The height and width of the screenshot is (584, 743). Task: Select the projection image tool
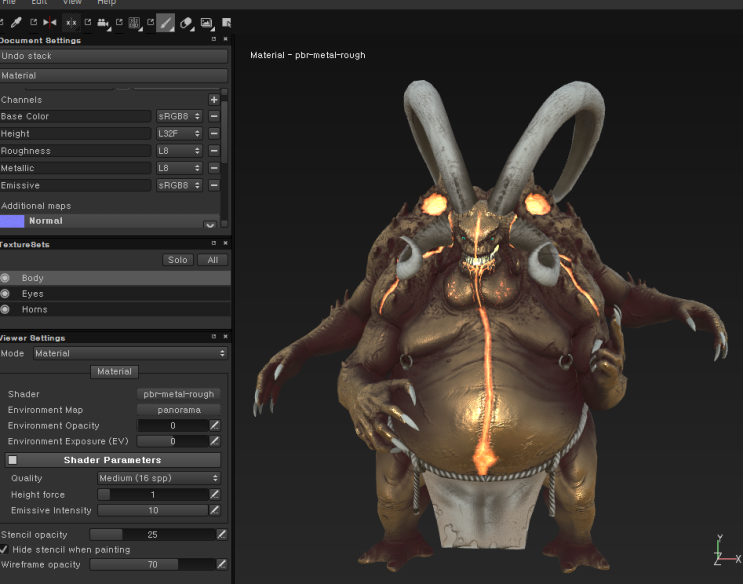pyautogui.click(x=207, y=23)
